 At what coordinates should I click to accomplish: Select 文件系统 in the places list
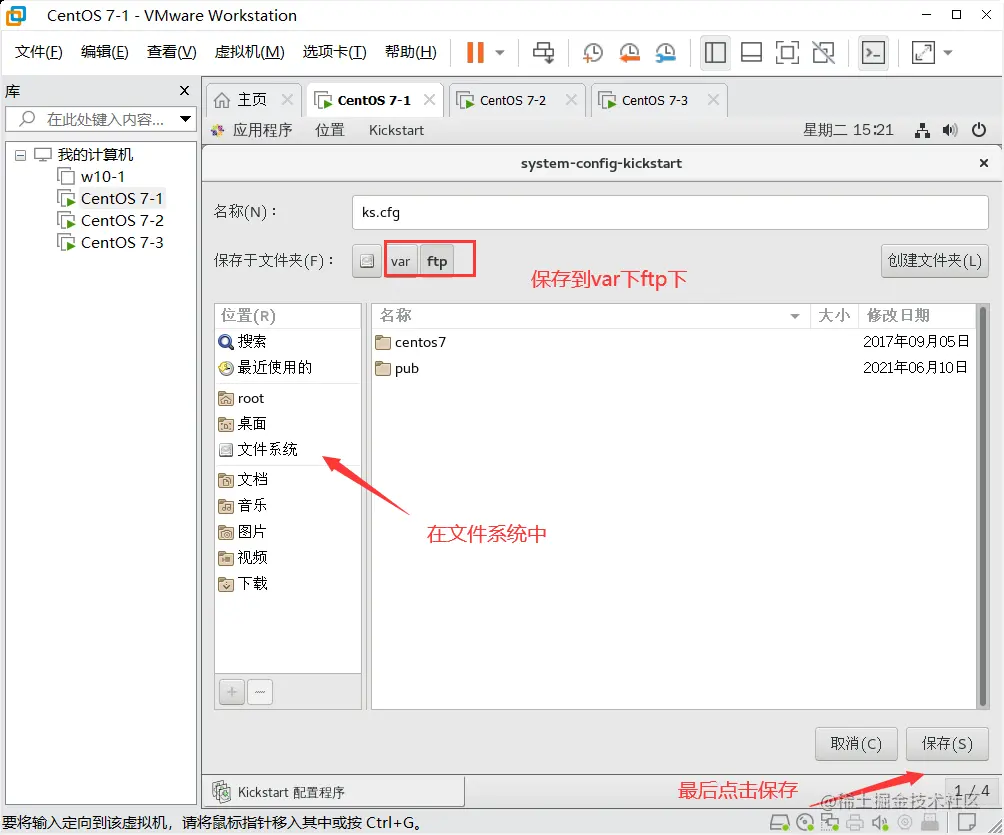[x=287, y=450]
